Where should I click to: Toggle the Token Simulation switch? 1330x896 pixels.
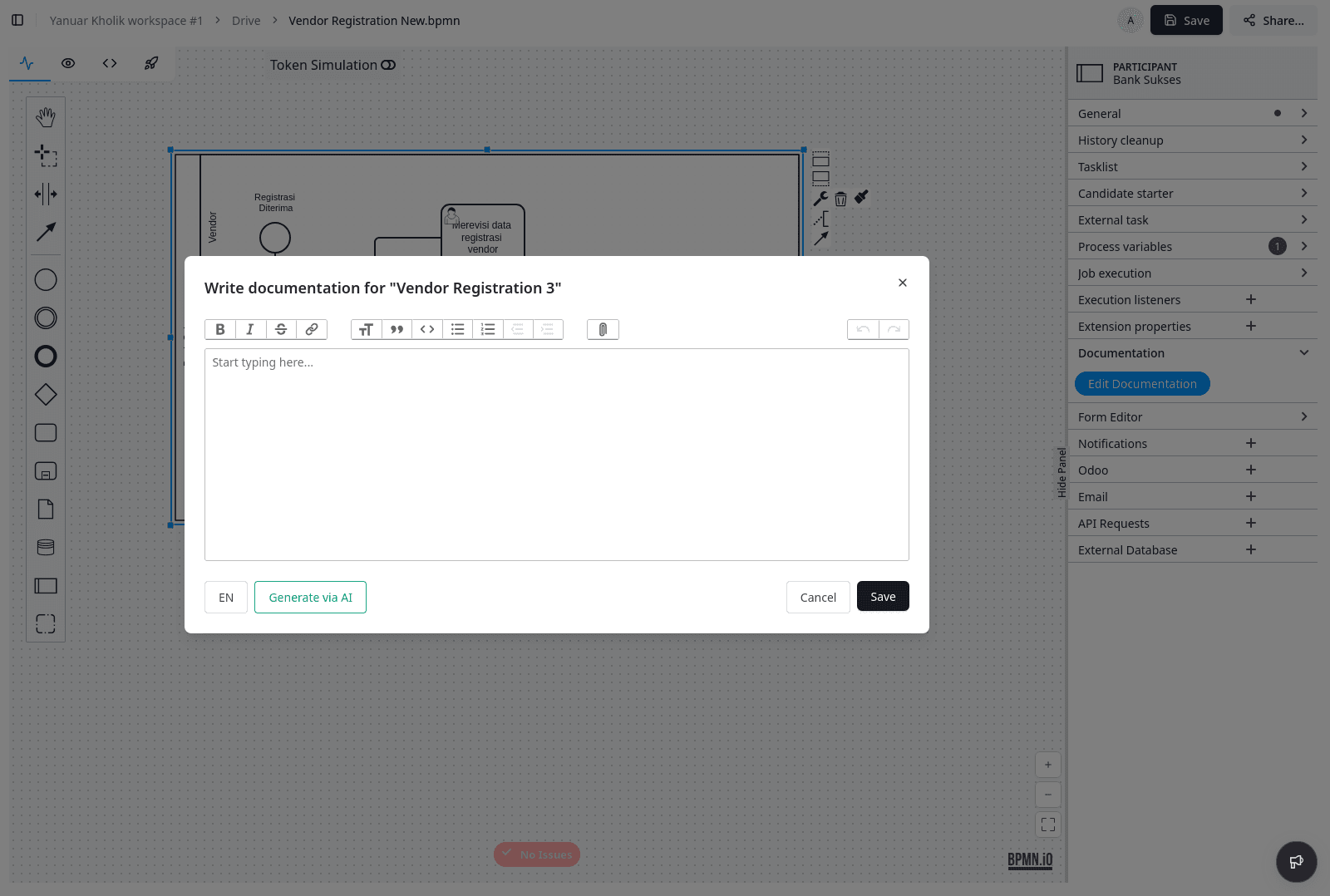point(388,65)
